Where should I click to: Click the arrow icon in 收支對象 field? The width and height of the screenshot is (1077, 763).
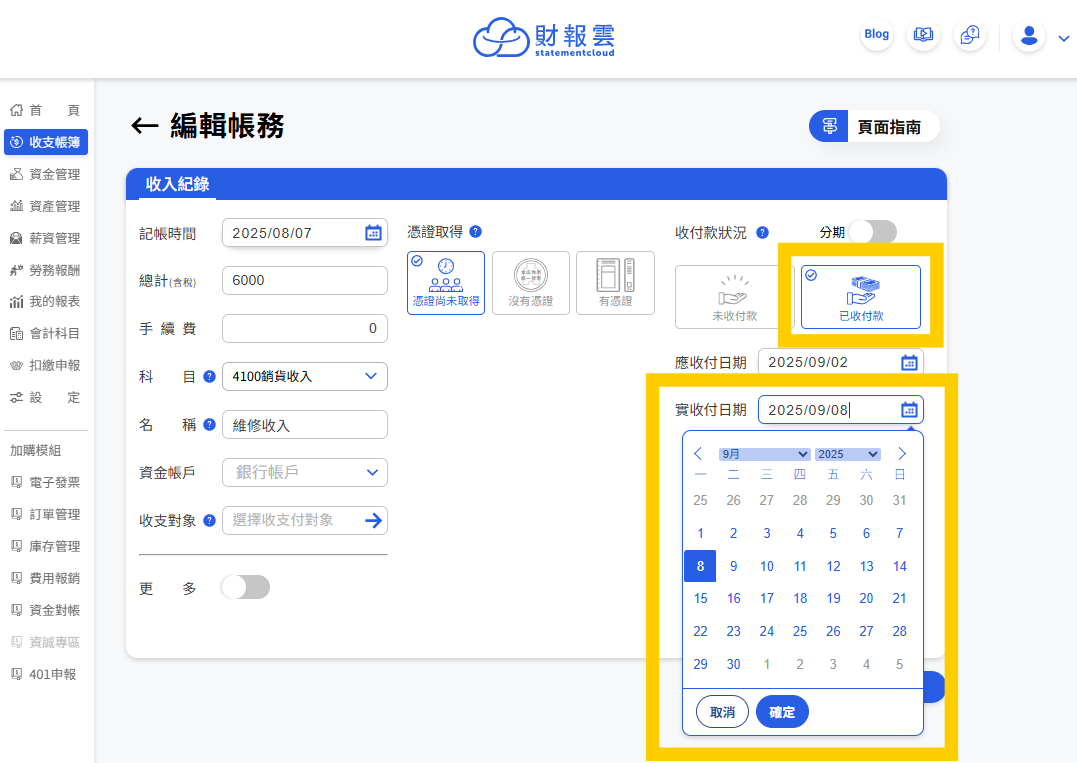point(373,520)
